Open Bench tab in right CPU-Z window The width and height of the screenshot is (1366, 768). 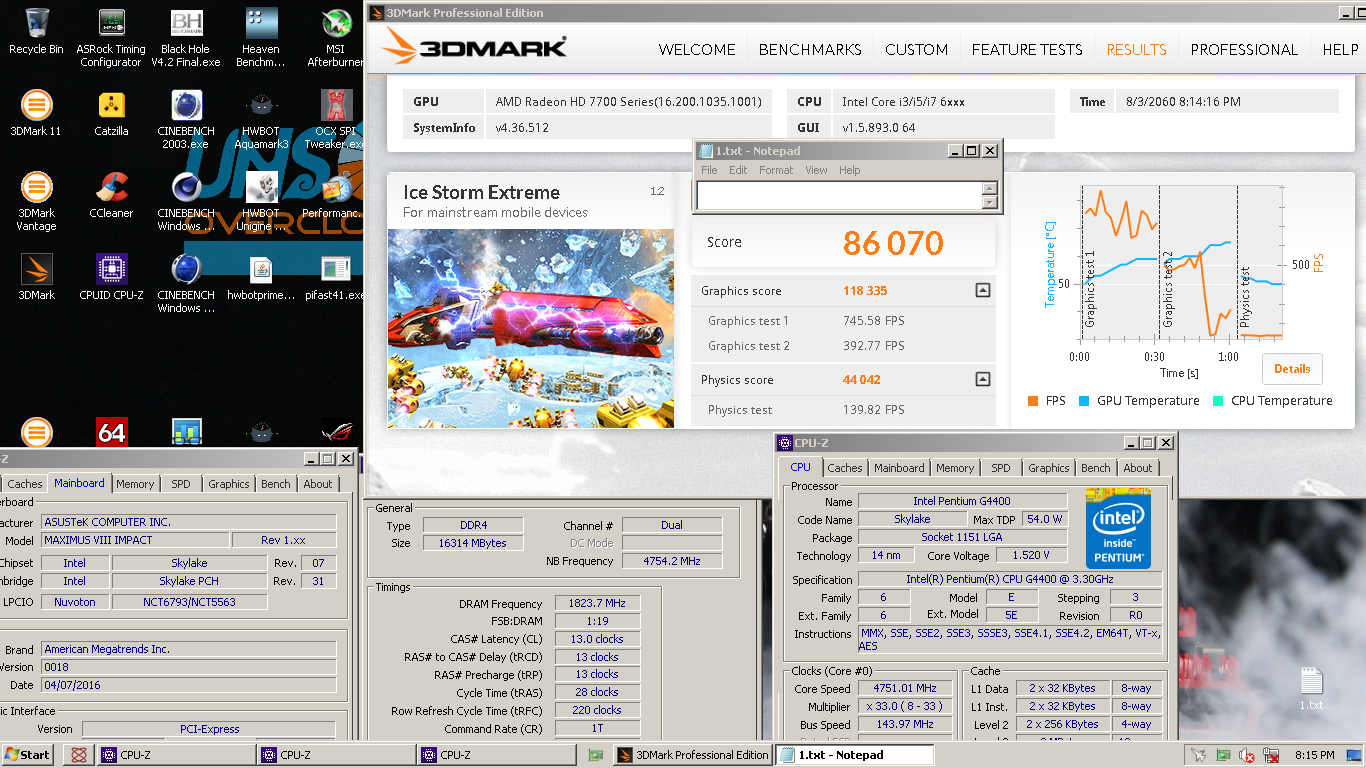coord(1095,468)
